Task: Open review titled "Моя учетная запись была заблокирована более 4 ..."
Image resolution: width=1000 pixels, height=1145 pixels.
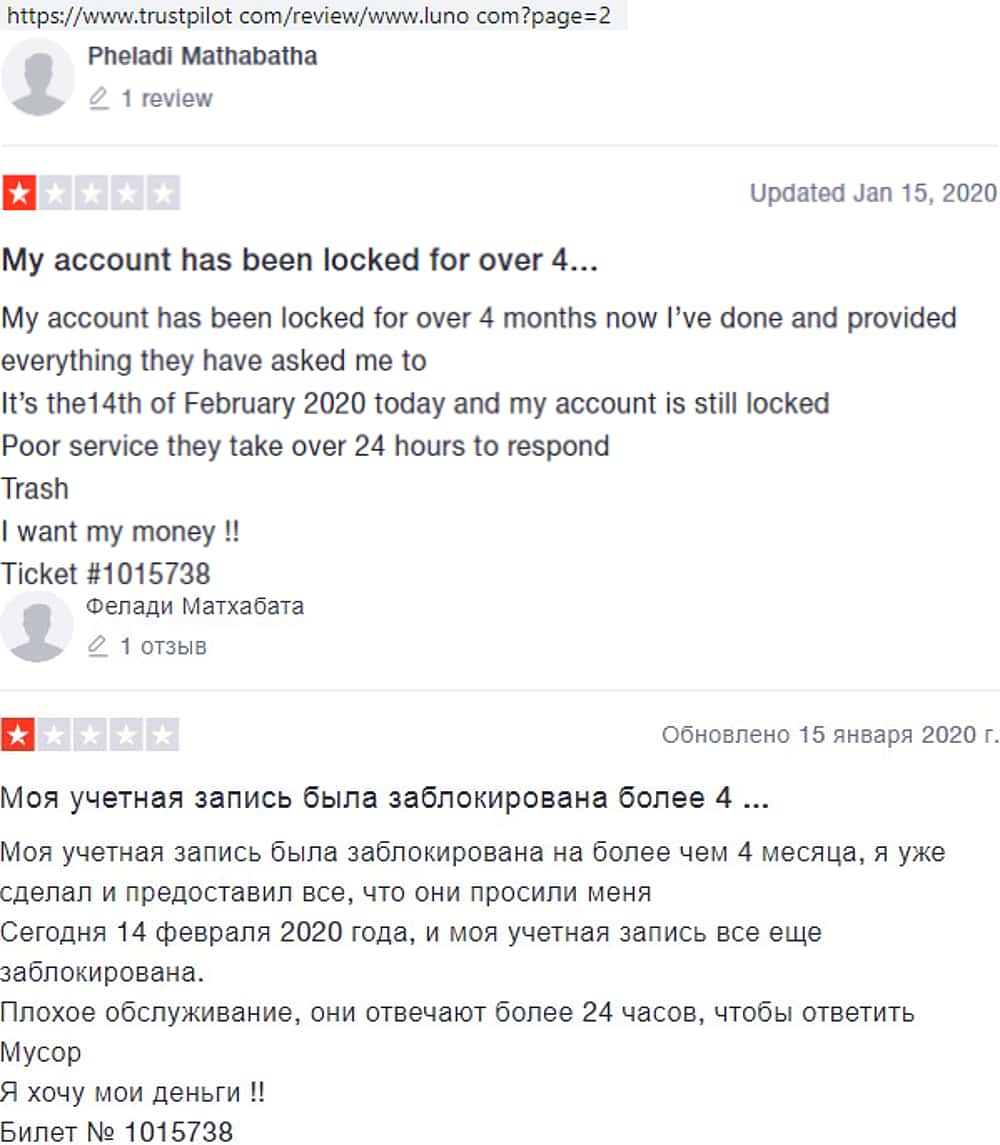Action: 384,799
